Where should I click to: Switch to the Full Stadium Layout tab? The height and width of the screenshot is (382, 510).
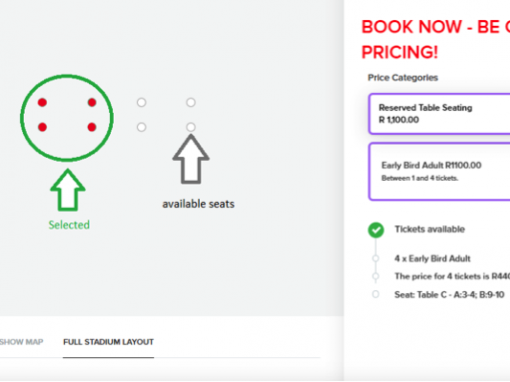point(108,342)
